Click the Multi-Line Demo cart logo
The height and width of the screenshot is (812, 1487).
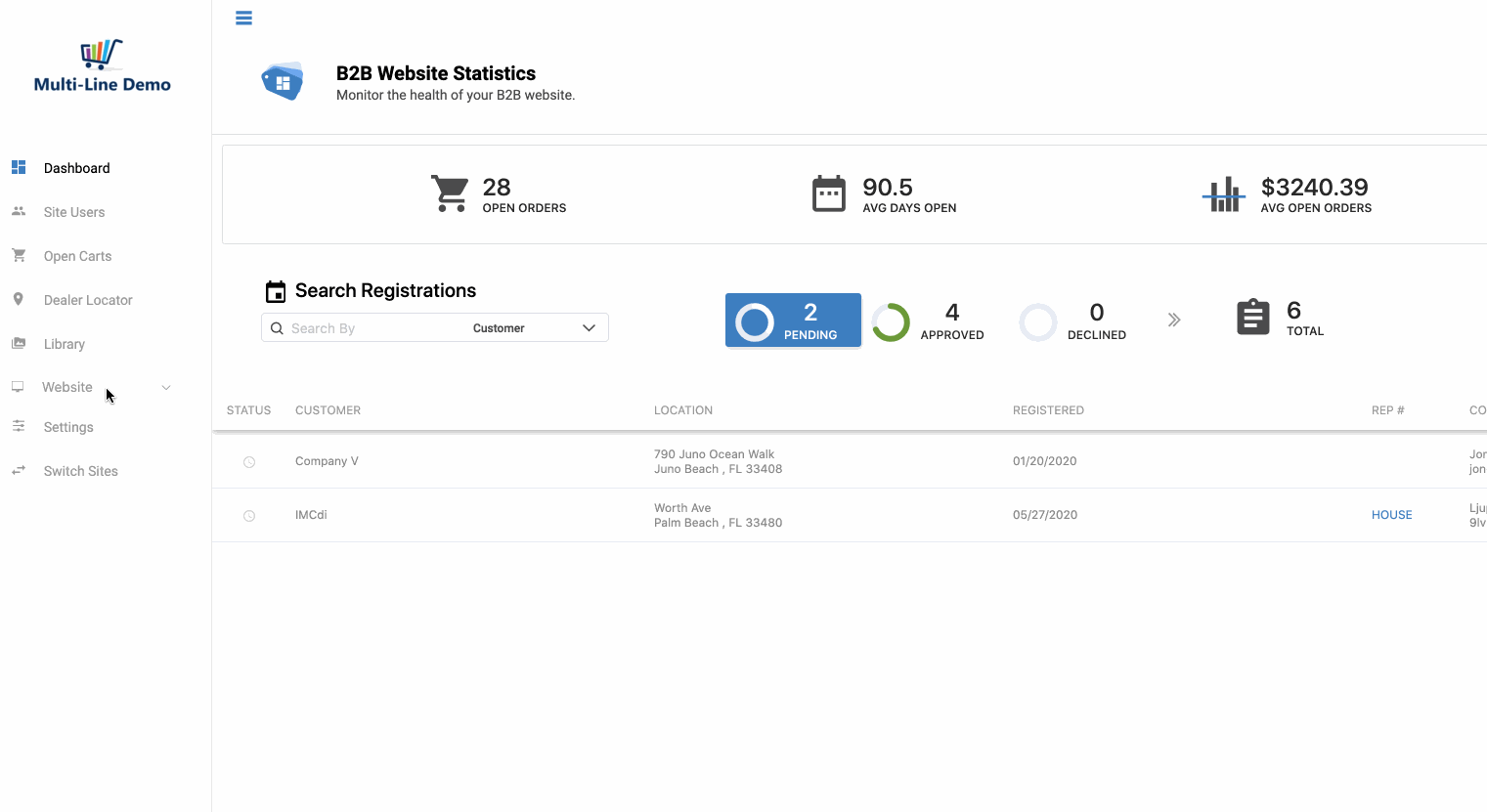click(x=102, y=66)
